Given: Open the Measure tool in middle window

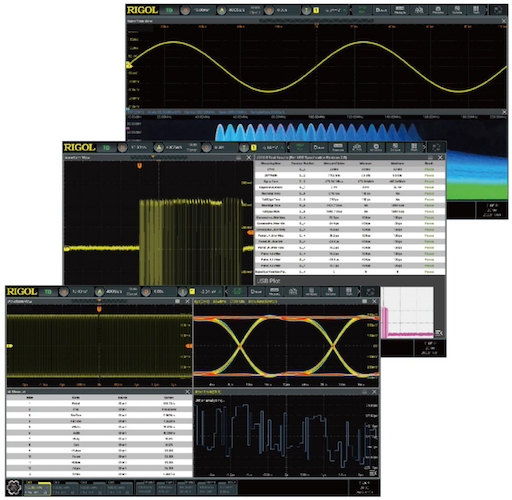Looking at the screenshot, I should point(338,147).
